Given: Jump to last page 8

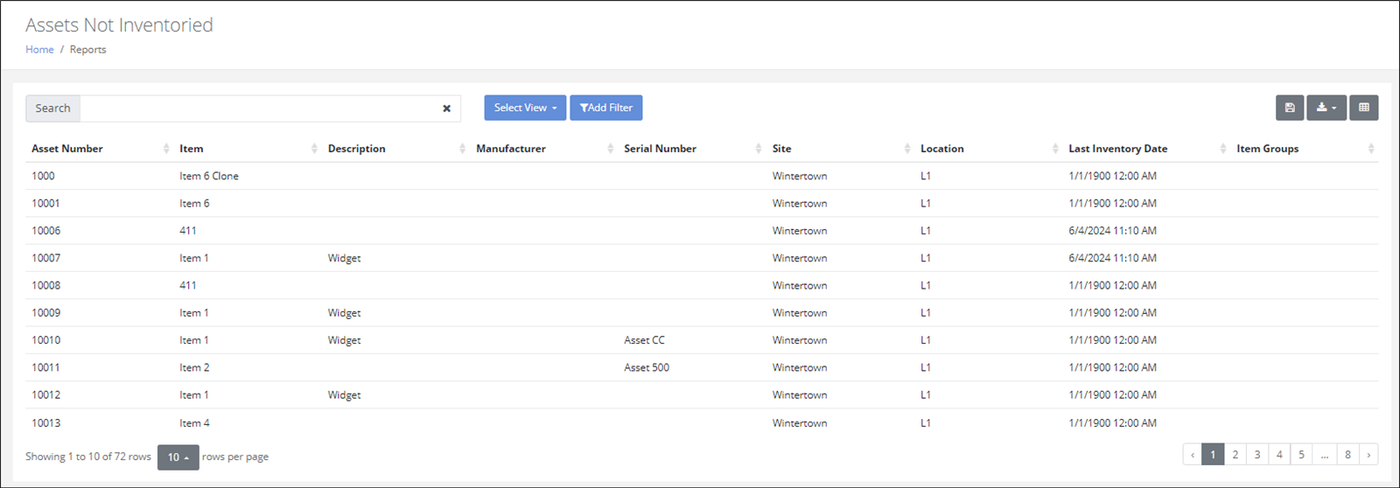Looking at the screenshot, I should coord(1348,455).
